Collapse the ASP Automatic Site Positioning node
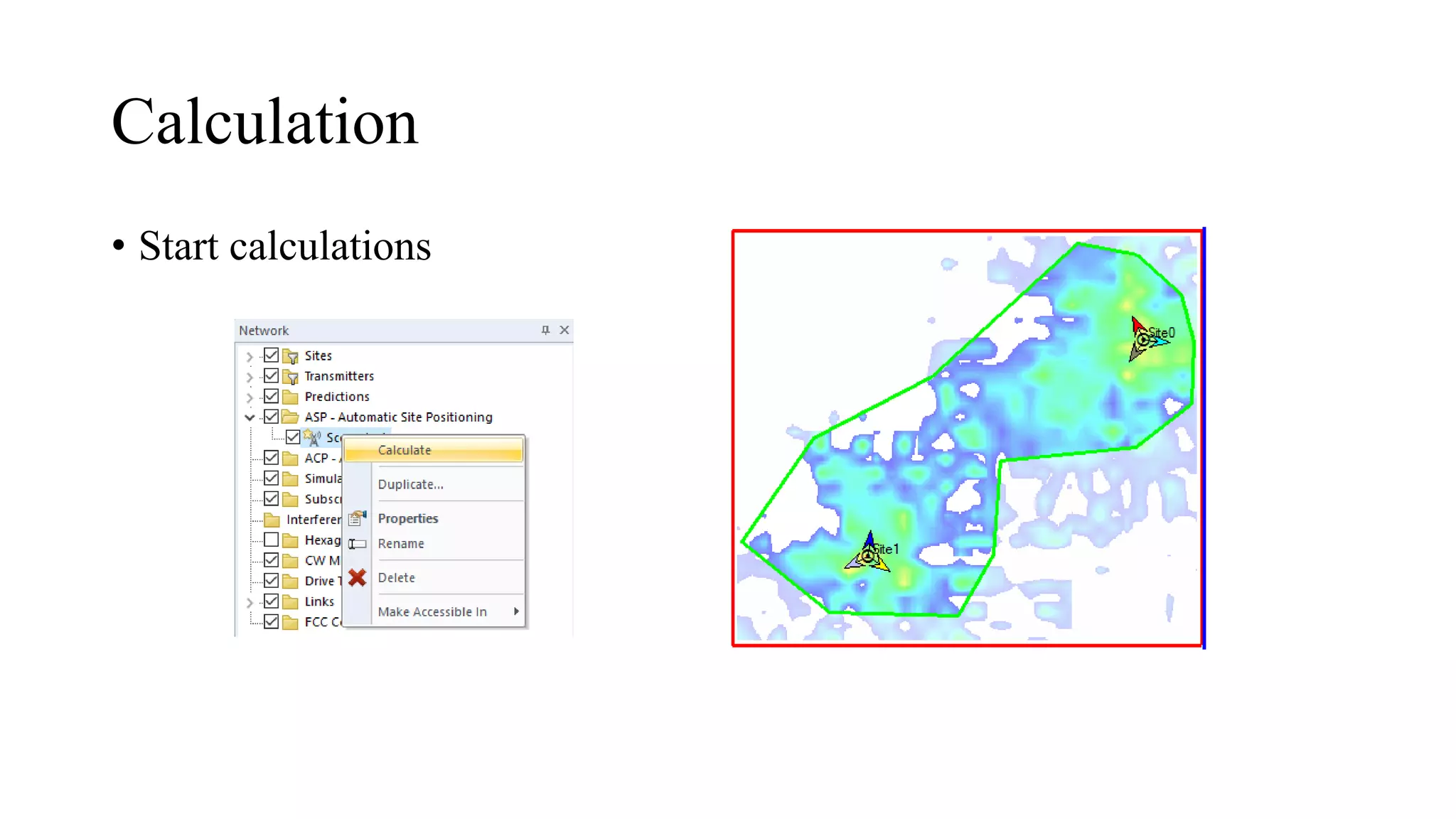The image size is (1456, 819). 250,417
